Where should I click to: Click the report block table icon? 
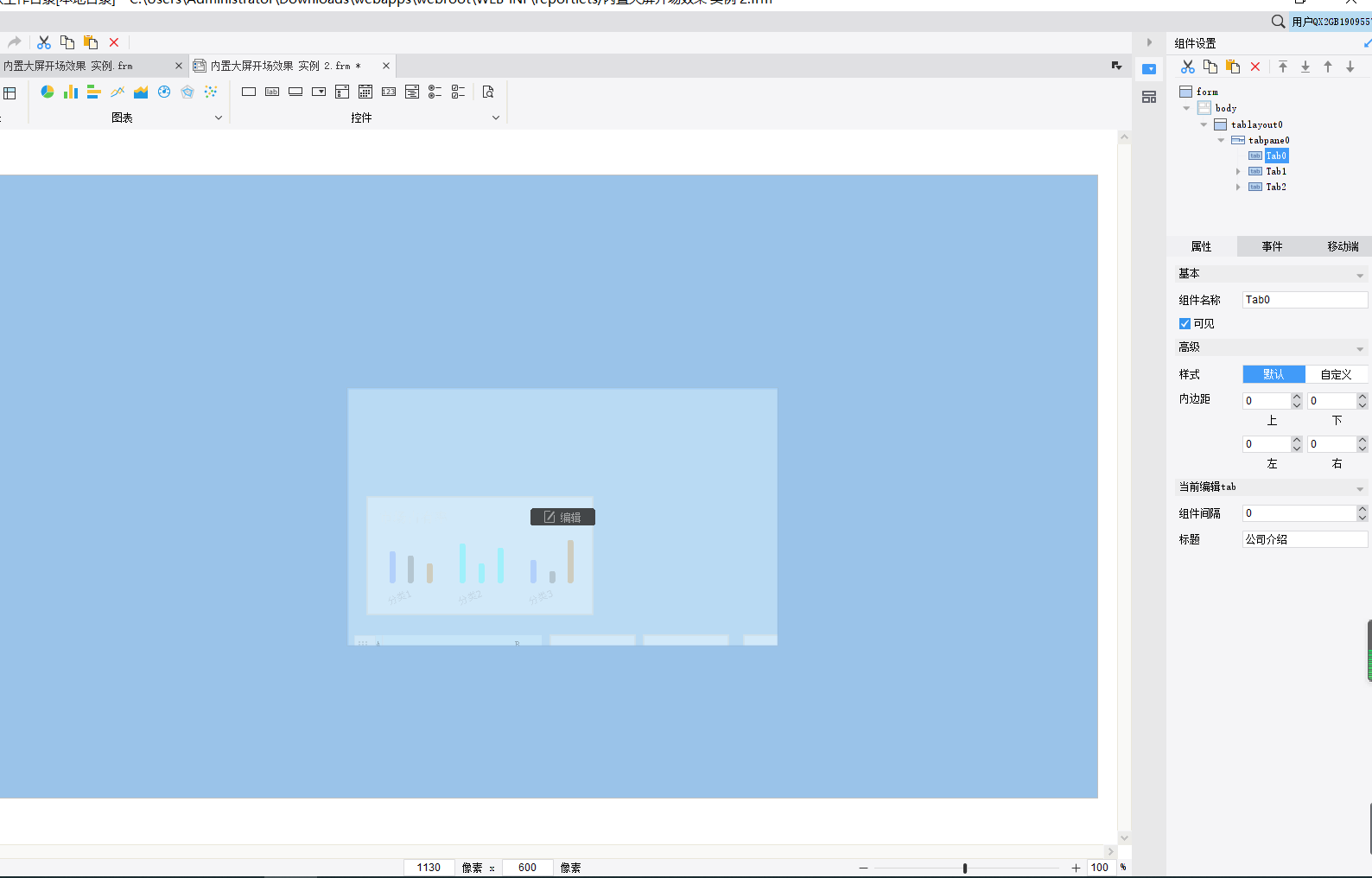coord(10,92)
